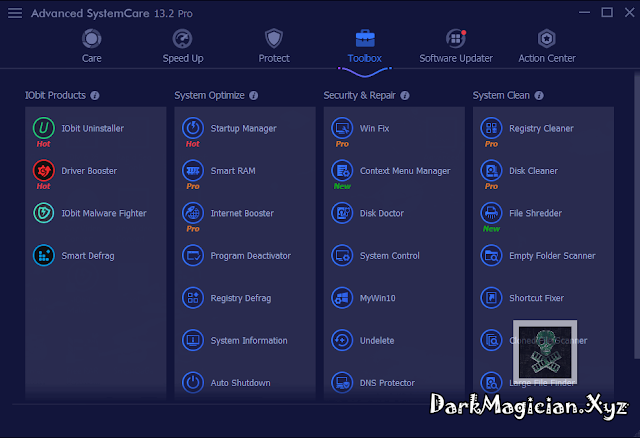
Task: Open the MyWin10 icon
Action: [342, 298]
